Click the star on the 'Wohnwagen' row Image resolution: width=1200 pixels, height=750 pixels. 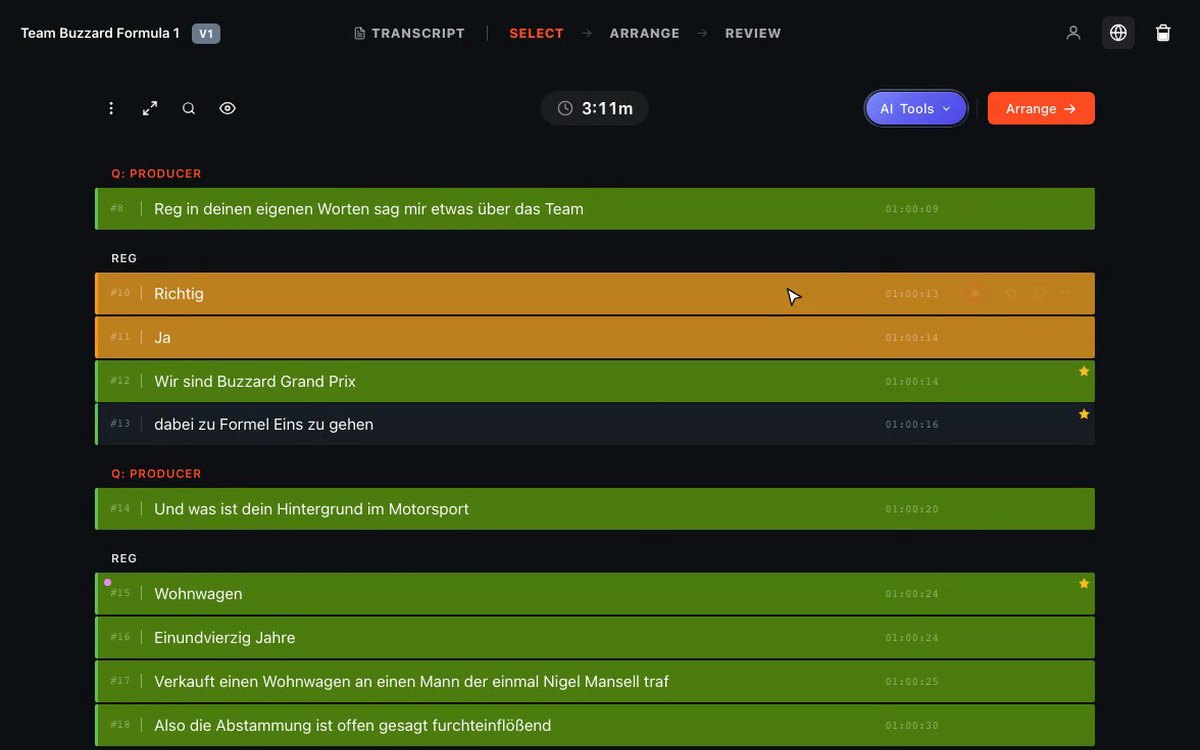click(1083, 583)
